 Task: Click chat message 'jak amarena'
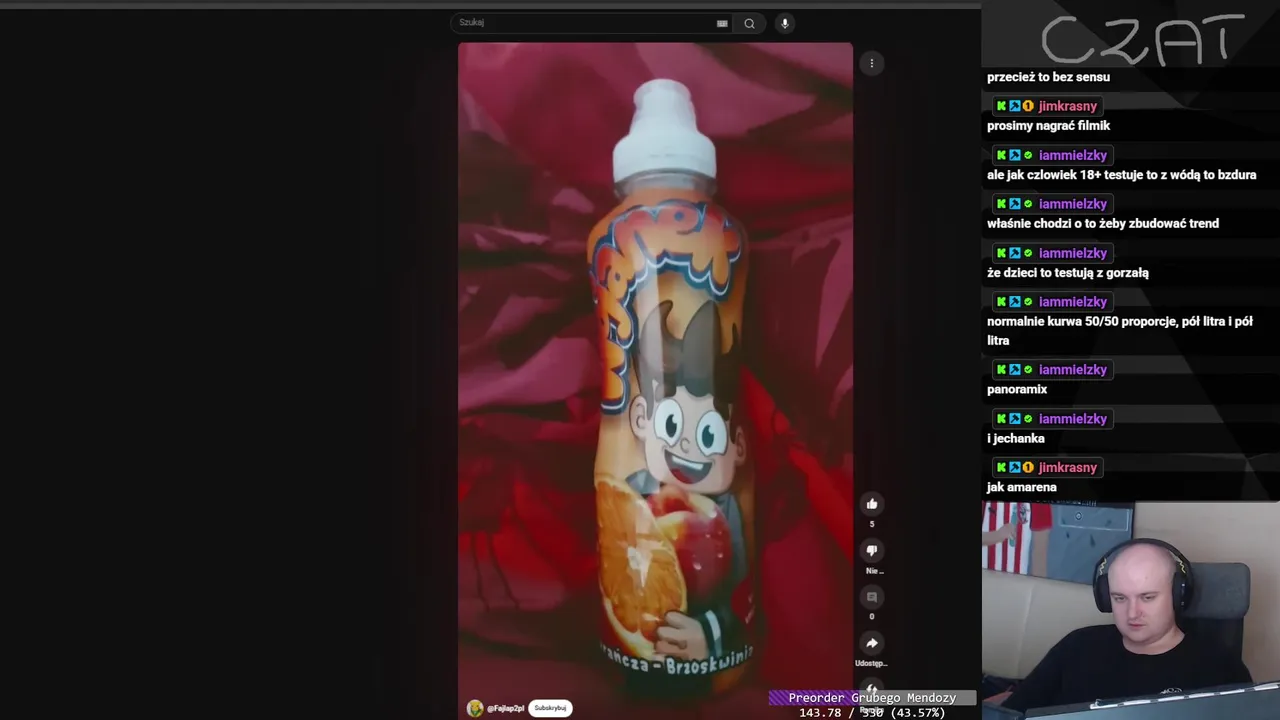point(1021,488)
